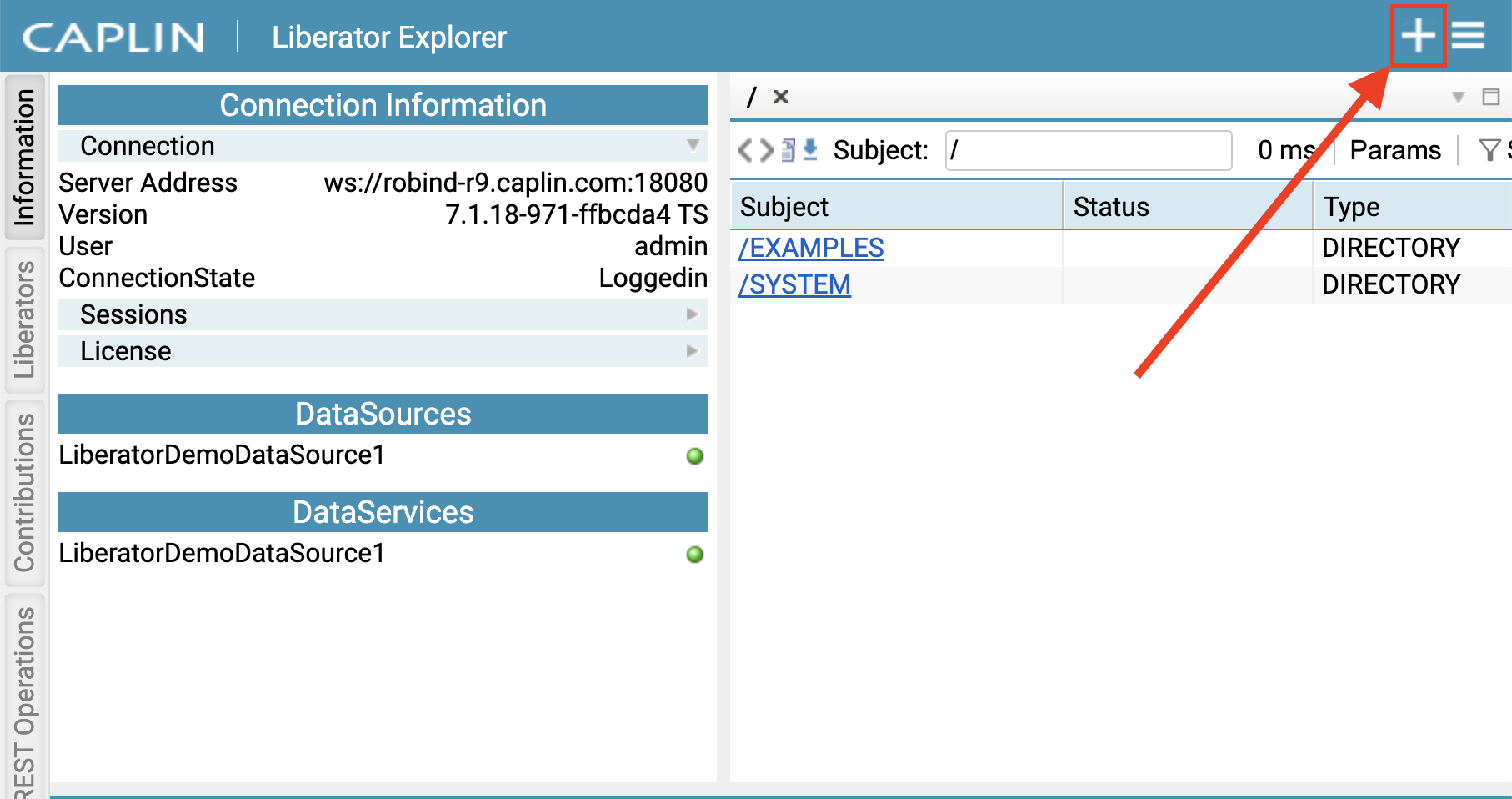Select LiberatorDemoDataSource1 under DataServices
This screenshot has height=799, width=1512.
point(222,553)
